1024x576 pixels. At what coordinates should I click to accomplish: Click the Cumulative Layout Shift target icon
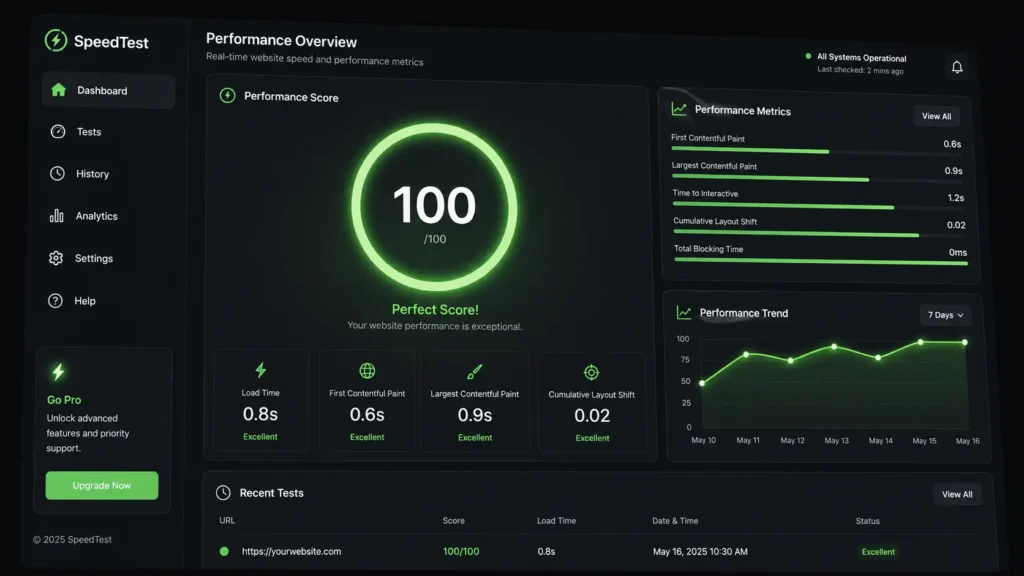pos(592,372)
